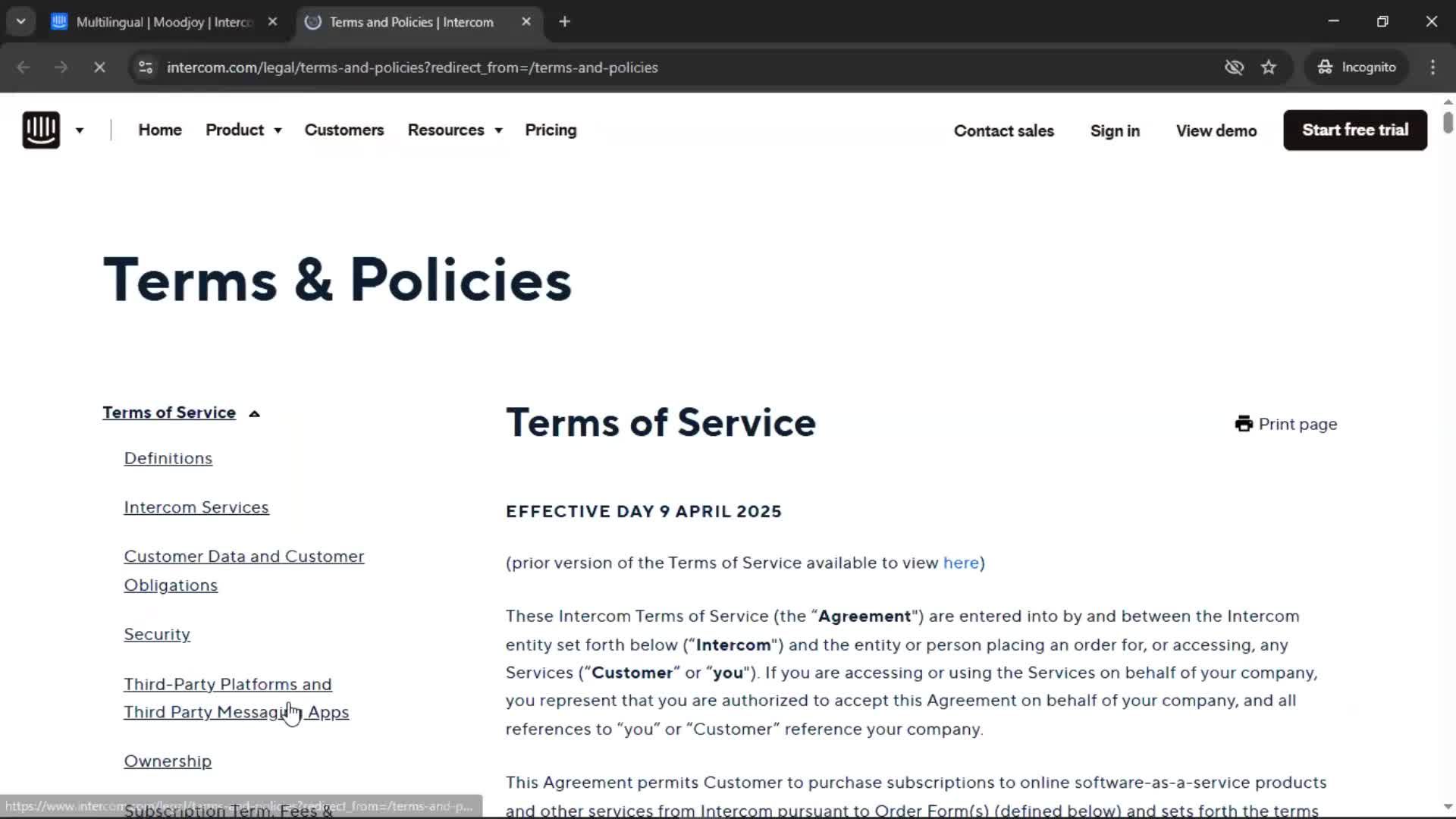This screenshot has height=819, width=1456.
Task: Click the browser forward arrow
Action: [61, 67]
